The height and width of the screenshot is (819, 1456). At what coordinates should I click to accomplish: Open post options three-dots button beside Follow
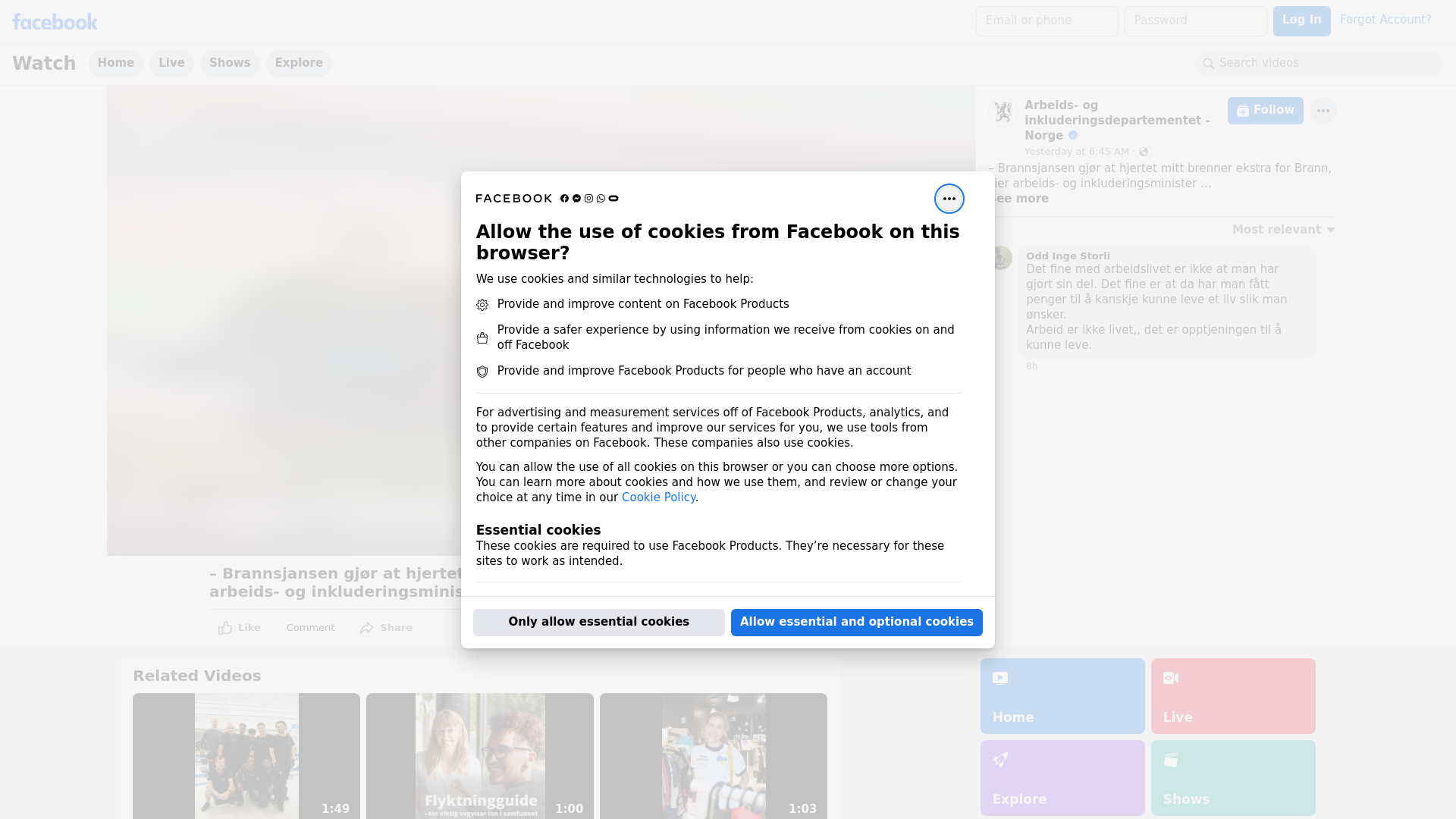click(1323, 111)
